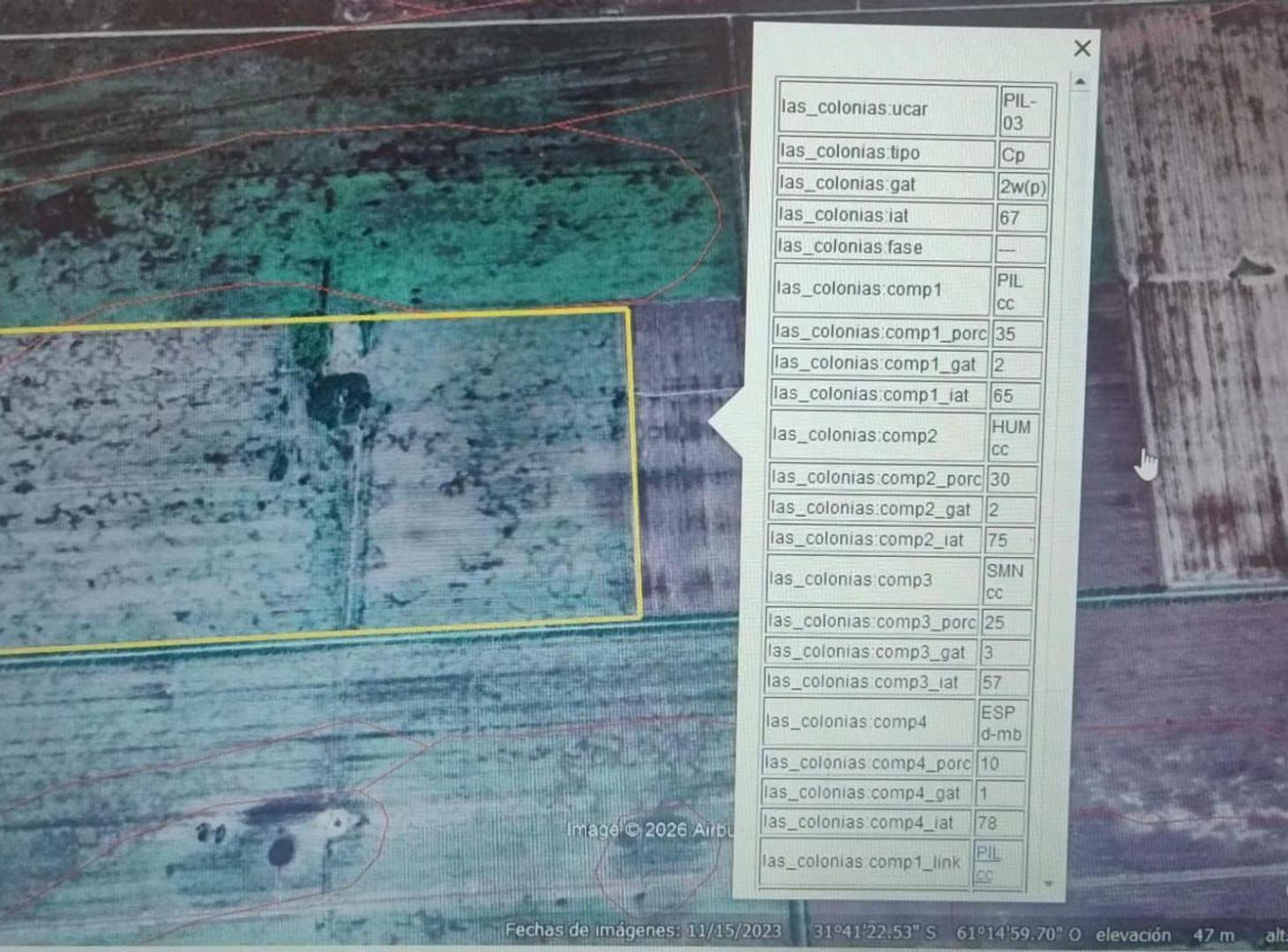
Task: Select value 67 in the iat row
Action: click(x=1021, y=218)
